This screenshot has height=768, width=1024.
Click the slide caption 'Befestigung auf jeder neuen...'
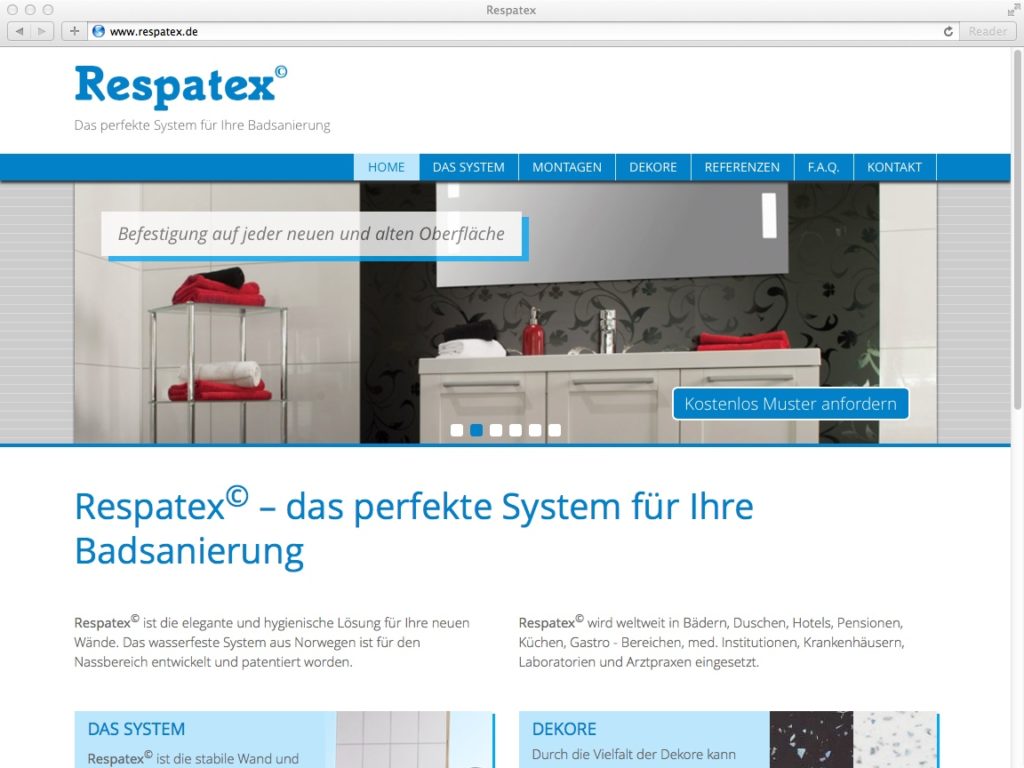[x=312, y=234]
